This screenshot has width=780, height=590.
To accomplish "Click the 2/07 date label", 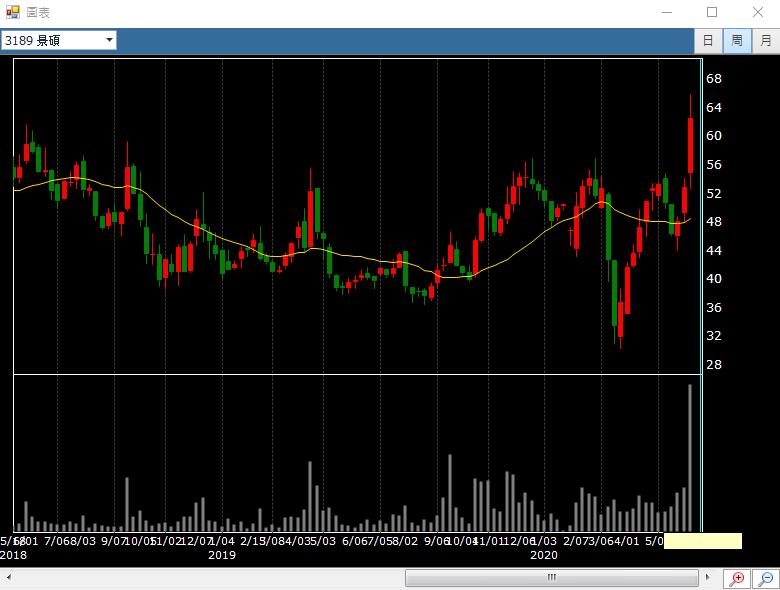I will 576,541.
